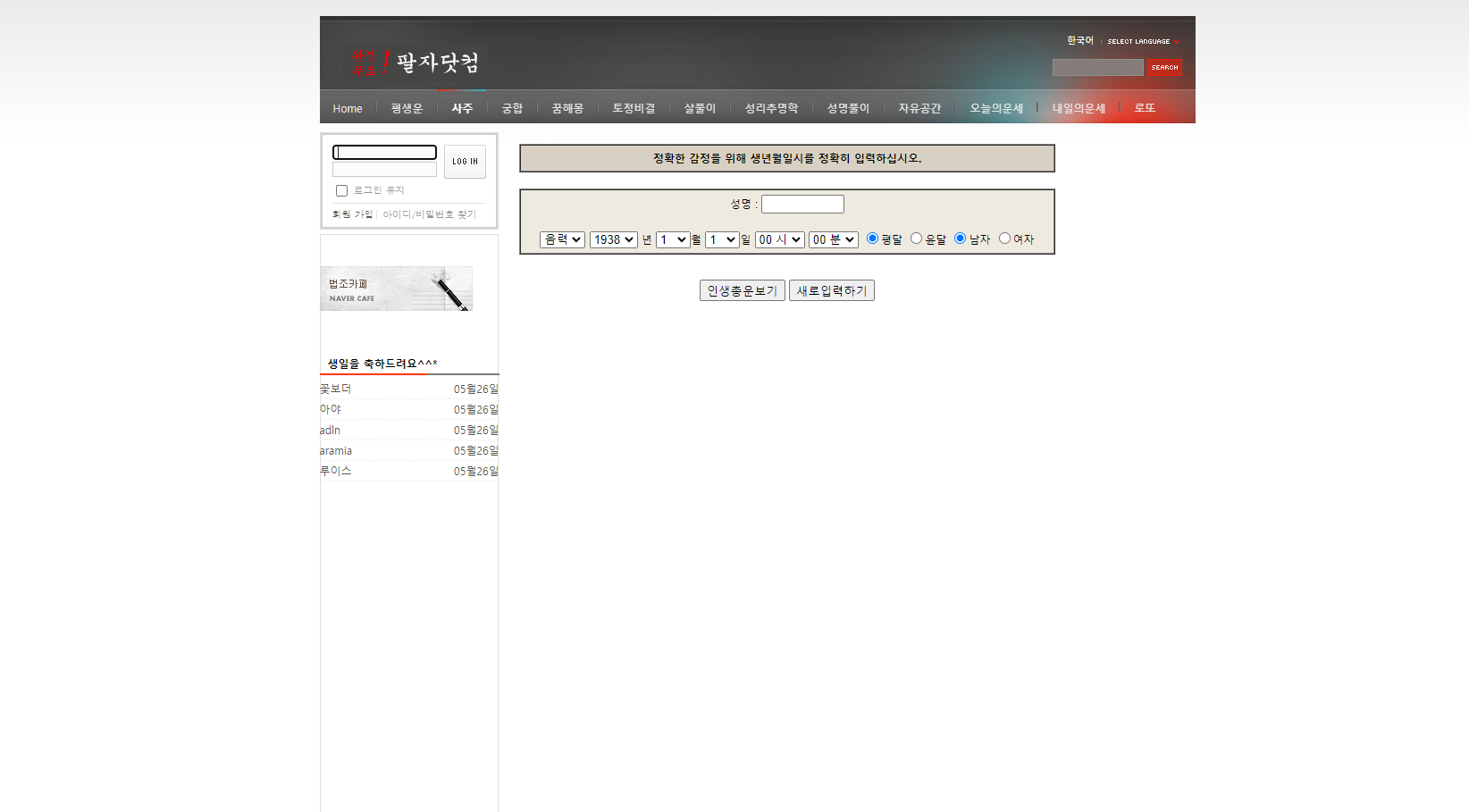The height and width of the screenshot is (812, 1469).
Task: Open the 평생운 menu item
Action: point(407,108)
